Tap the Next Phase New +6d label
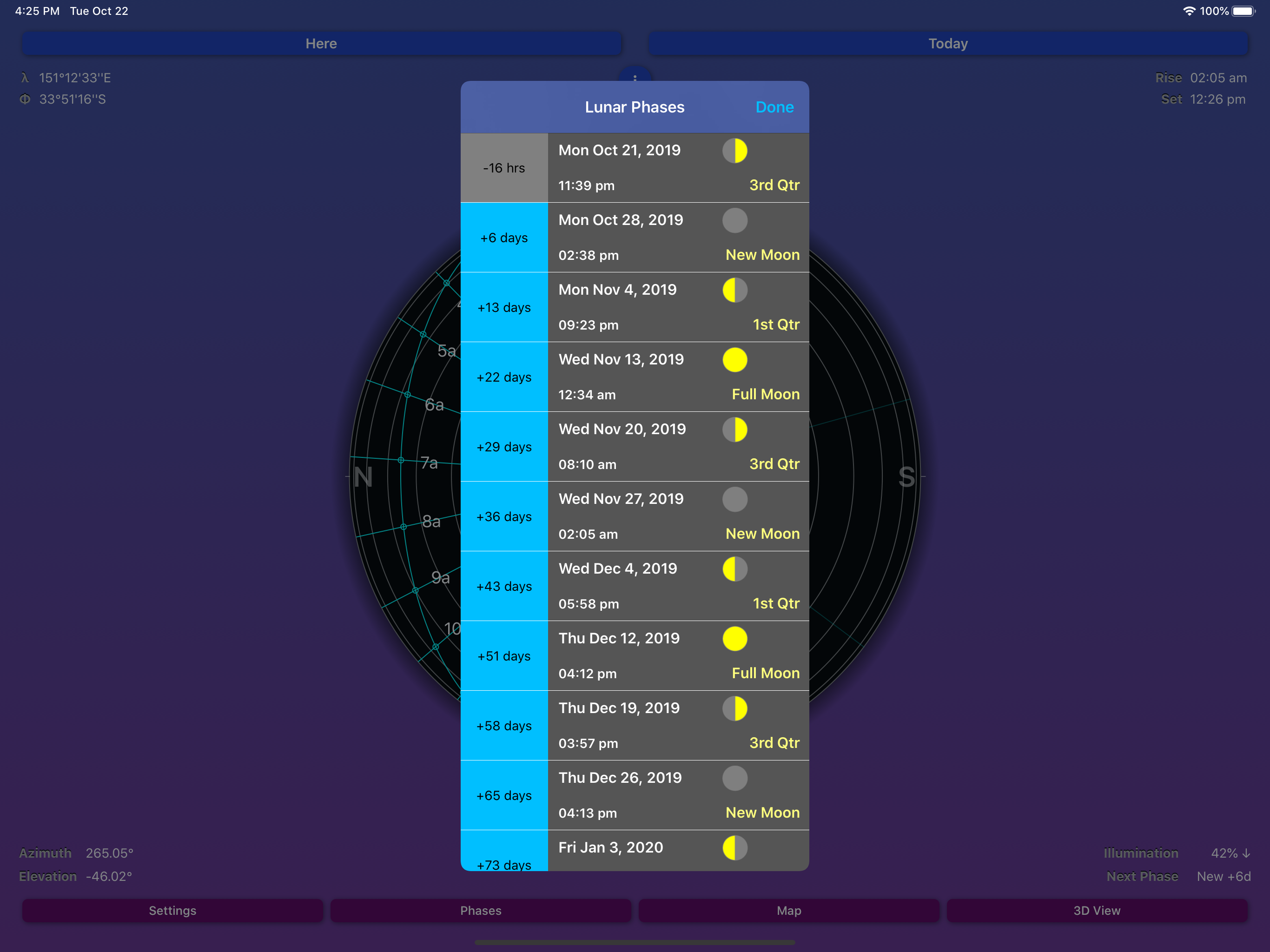Viewport: 1270px width, 952px height. (x=1224, y=876)
